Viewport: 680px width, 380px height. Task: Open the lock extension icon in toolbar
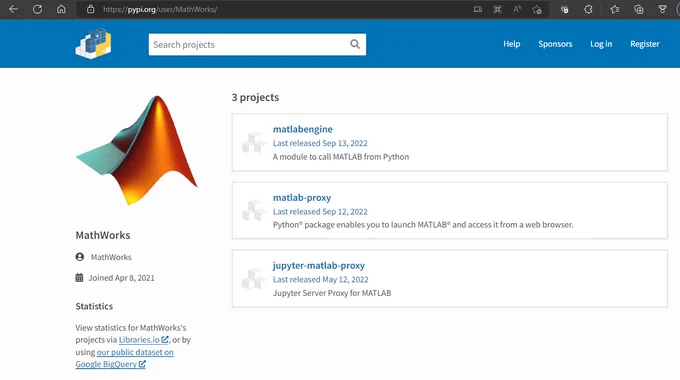(x=564, y=9)
